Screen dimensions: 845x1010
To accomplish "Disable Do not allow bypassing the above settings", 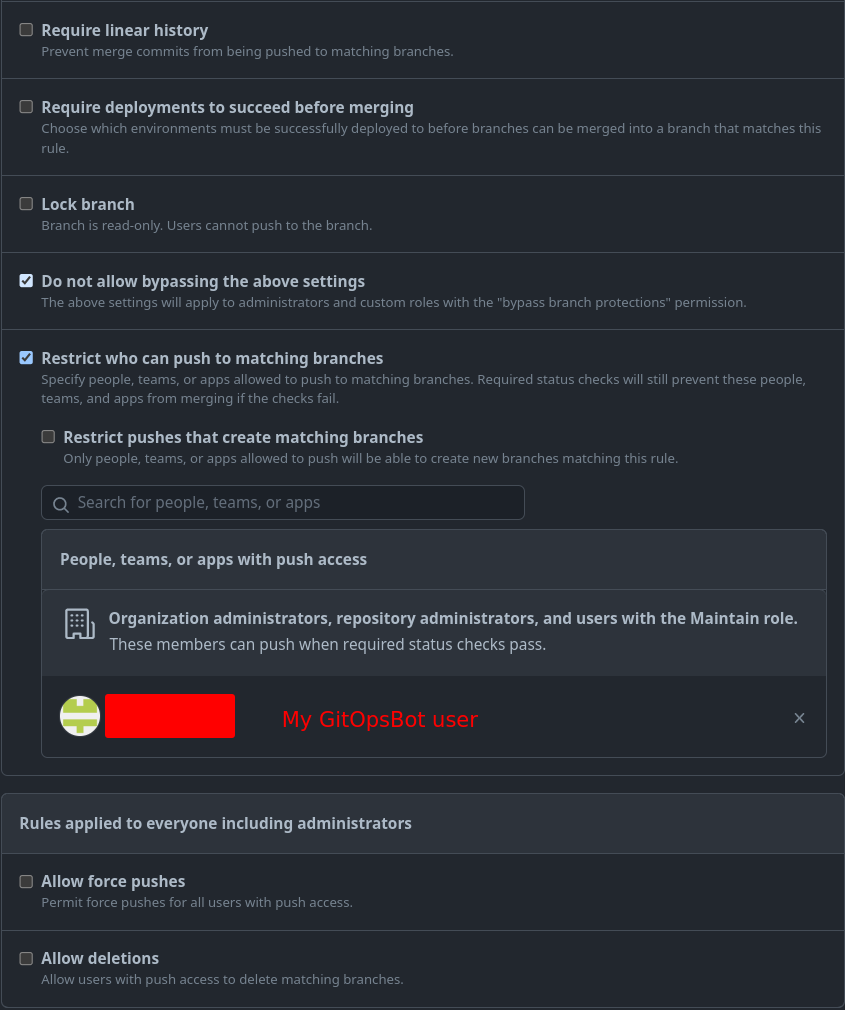I will [26, 280].
